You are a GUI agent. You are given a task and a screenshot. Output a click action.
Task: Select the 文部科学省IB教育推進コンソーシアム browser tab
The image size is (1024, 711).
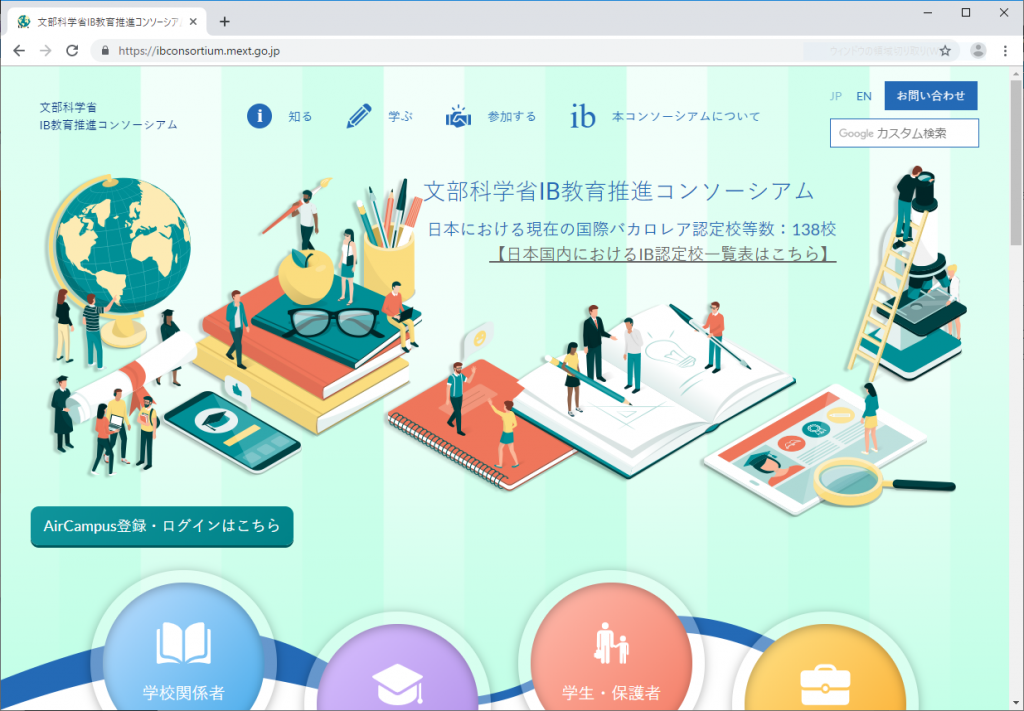coord(107,22)
